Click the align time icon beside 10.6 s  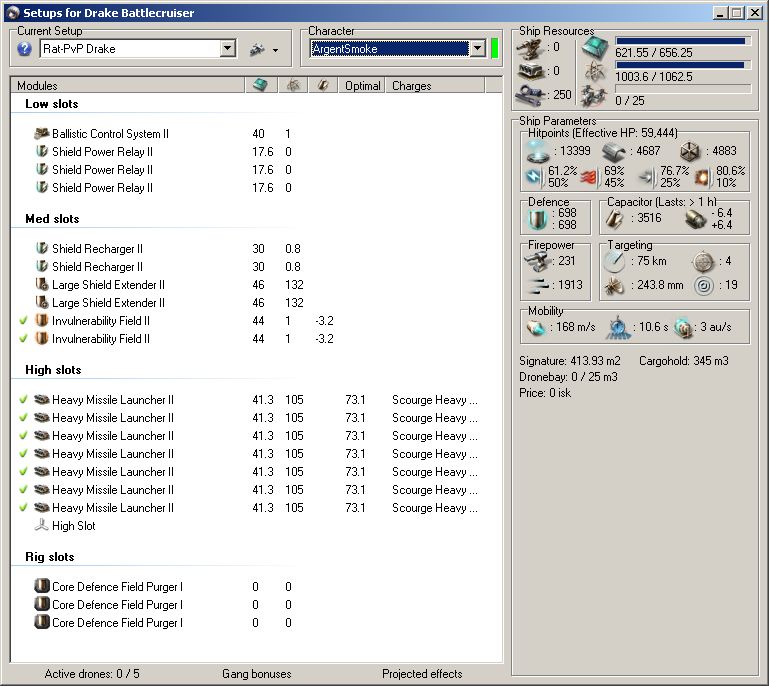pyautogui.click(x=618, y=328)
